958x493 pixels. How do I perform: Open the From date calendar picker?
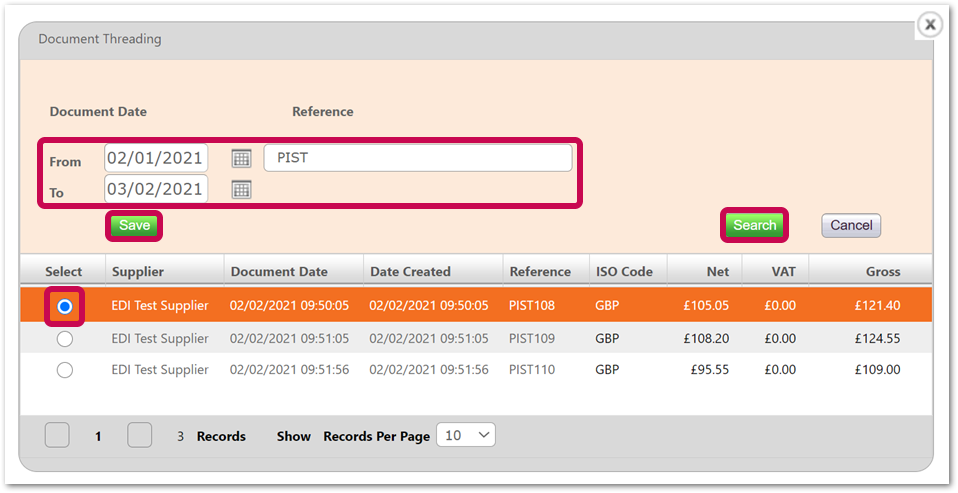pos(241,159)
